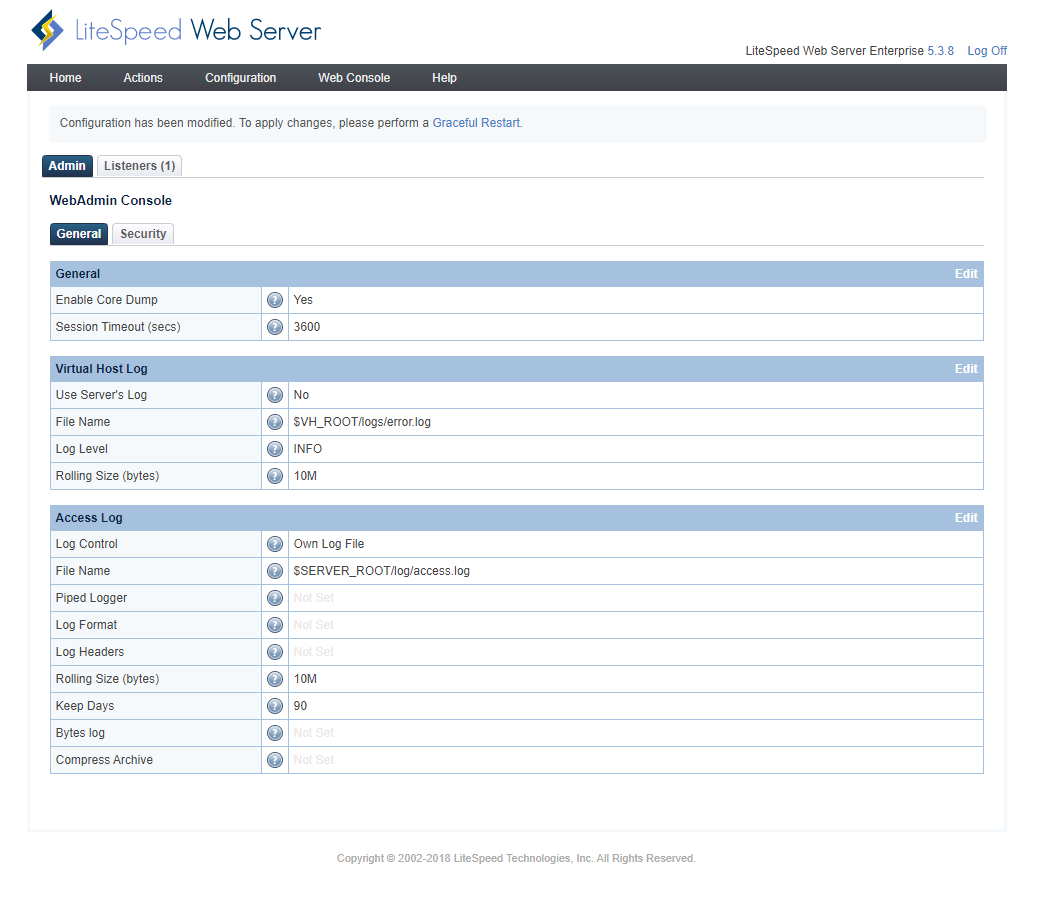The image size is (1039, 908).
Task: Click the copyright footer text
Action: point(516,858)
